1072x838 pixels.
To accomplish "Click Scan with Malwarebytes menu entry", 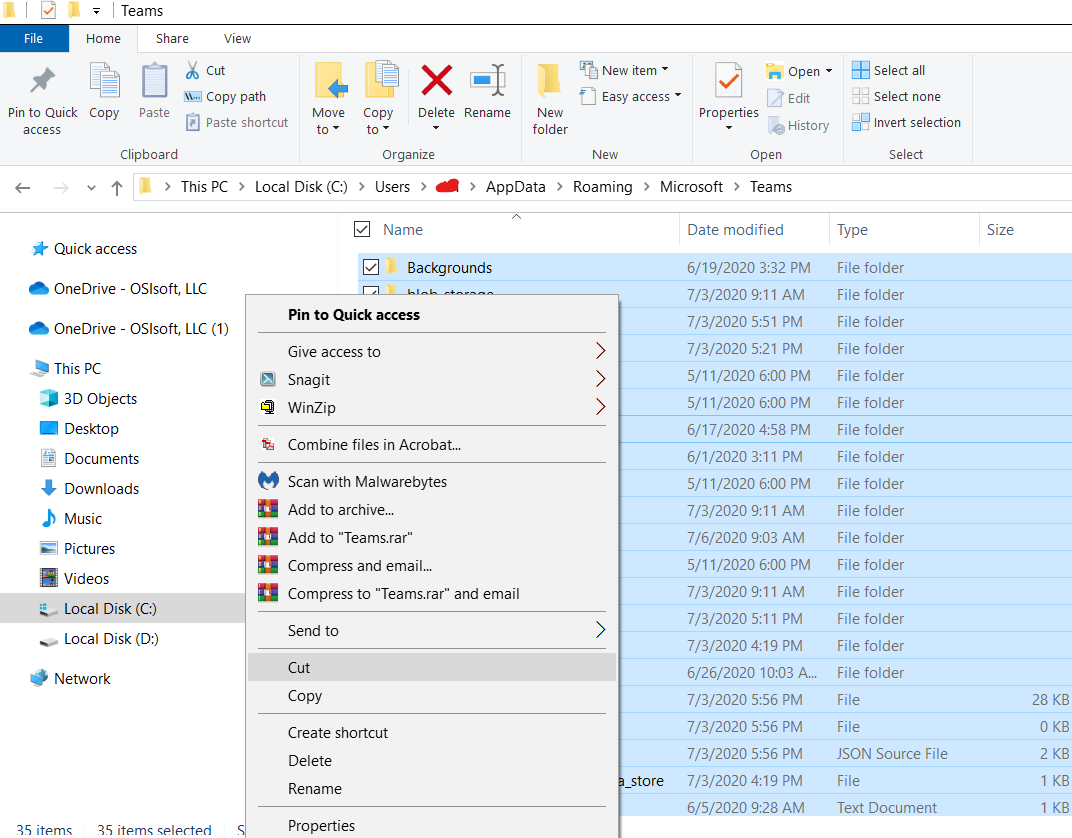I will coord(367,482).
